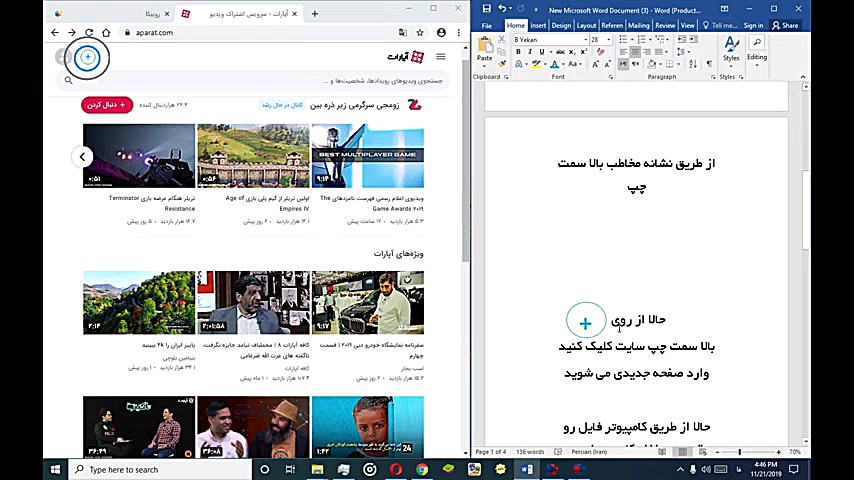Image resolution: width=854 pixels, height=480 pixels.
Task: Click the Chrome home icon
Action: tap(106, 33)
